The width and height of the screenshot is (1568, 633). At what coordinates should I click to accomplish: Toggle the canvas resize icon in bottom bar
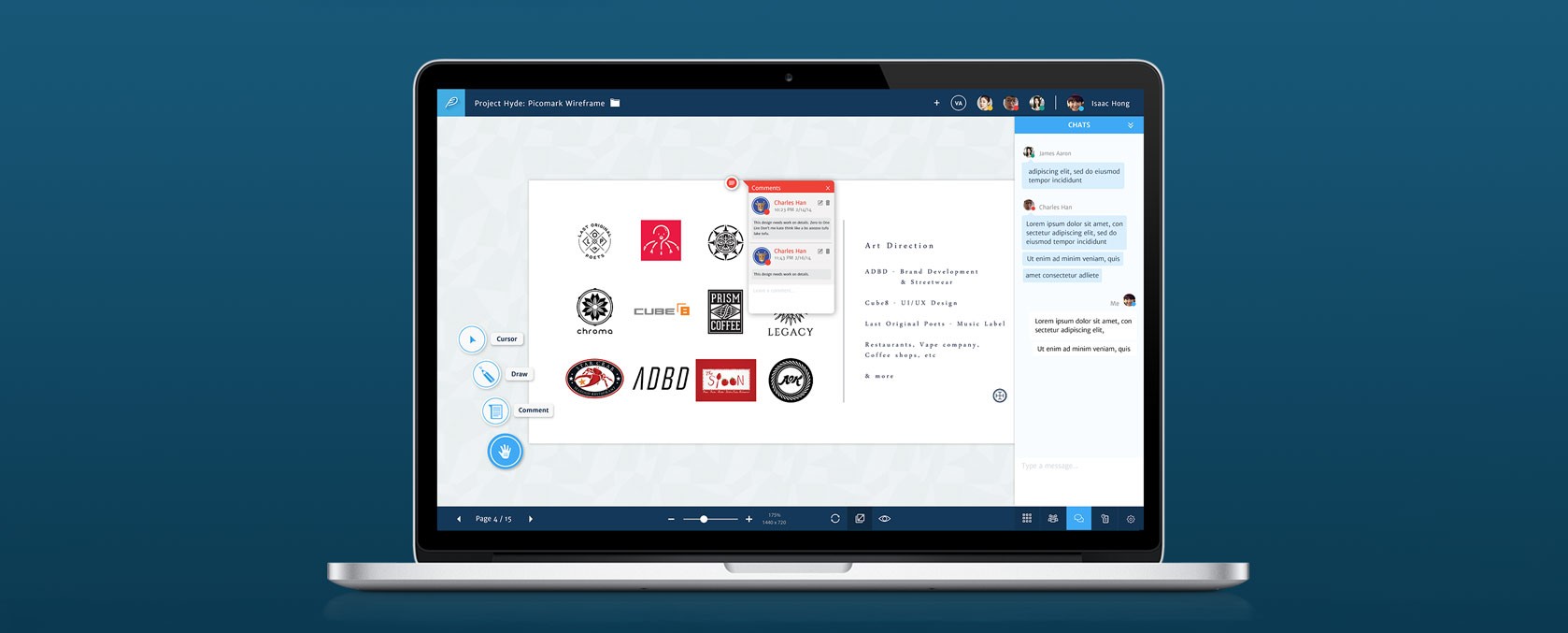860,519
